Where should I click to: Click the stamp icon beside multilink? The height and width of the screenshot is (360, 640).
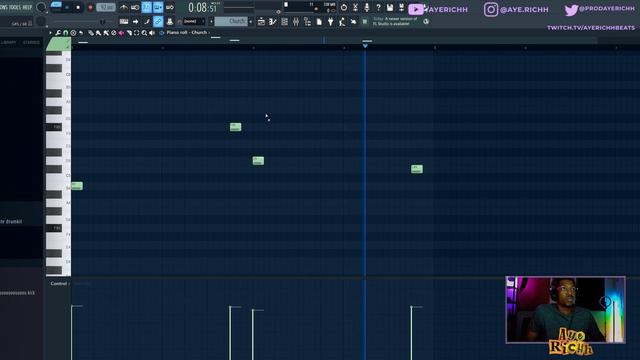tap(169, 22)
